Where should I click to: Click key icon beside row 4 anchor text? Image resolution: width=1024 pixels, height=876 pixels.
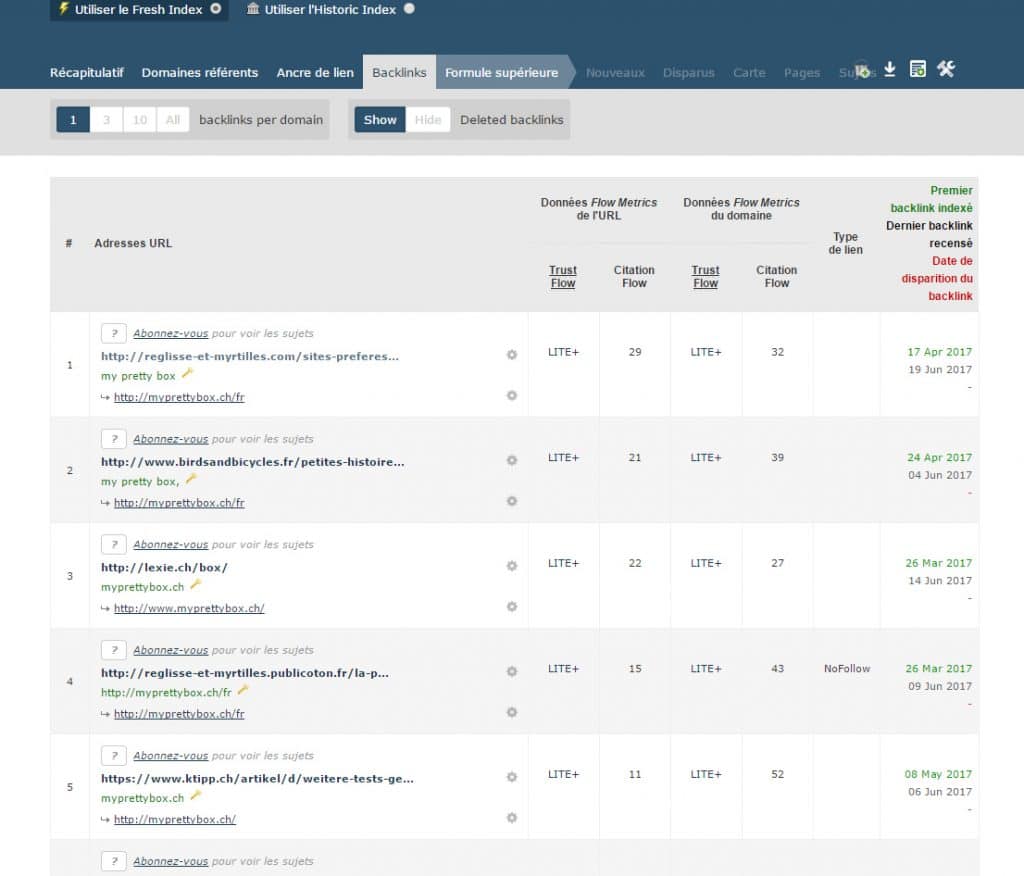click(x=243, y=690)
